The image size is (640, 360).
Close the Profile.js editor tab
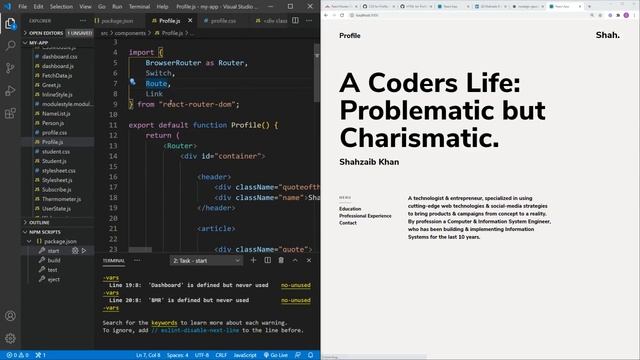point(190,20)
